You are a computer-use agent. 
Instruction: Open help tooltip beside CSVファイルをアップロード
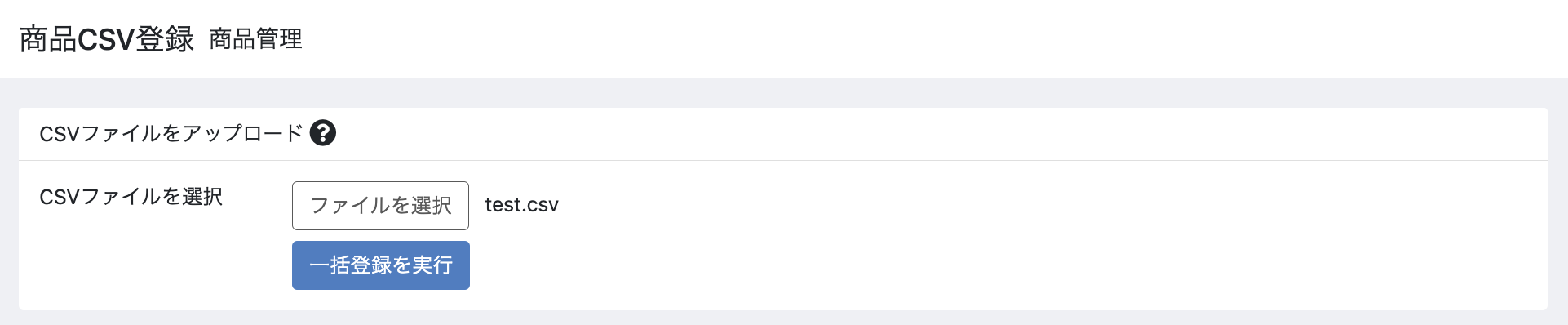pos(322,132)
